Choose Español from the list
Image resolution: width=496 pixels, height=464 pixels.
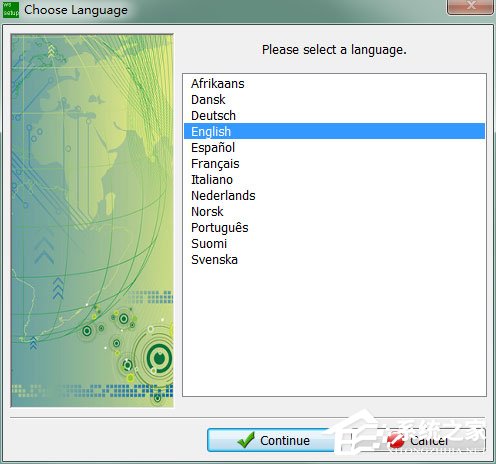click(x=334, y=147)
